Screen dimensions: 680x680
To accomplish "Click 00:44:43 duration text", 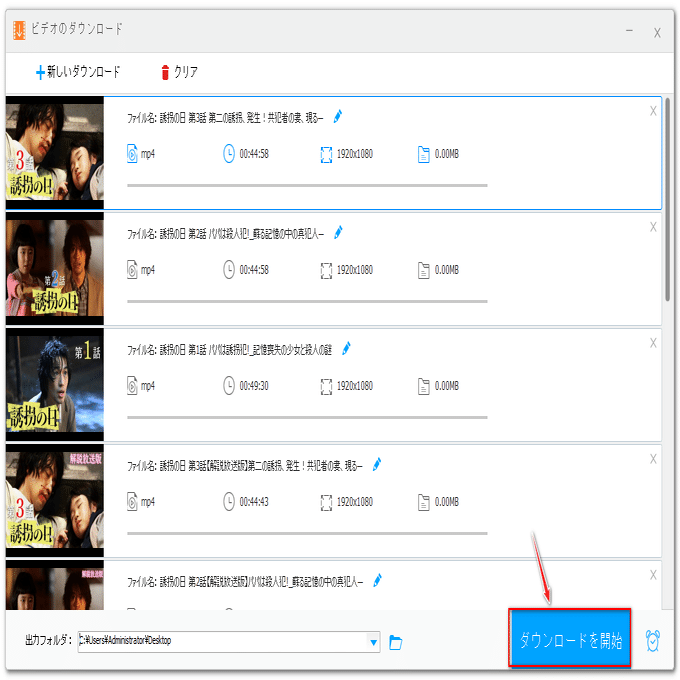I will click(254, 502).
